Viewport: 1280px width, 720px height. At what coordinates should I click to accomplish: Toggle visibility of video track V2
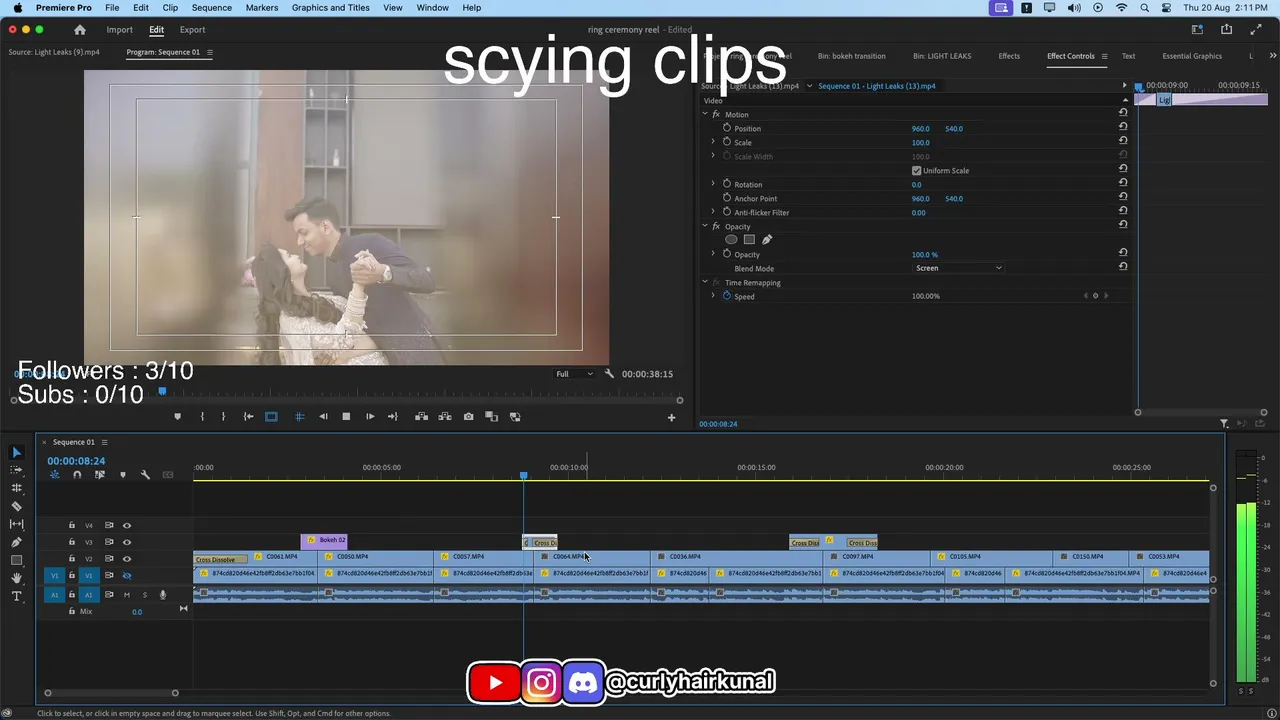tap(127, 559)
